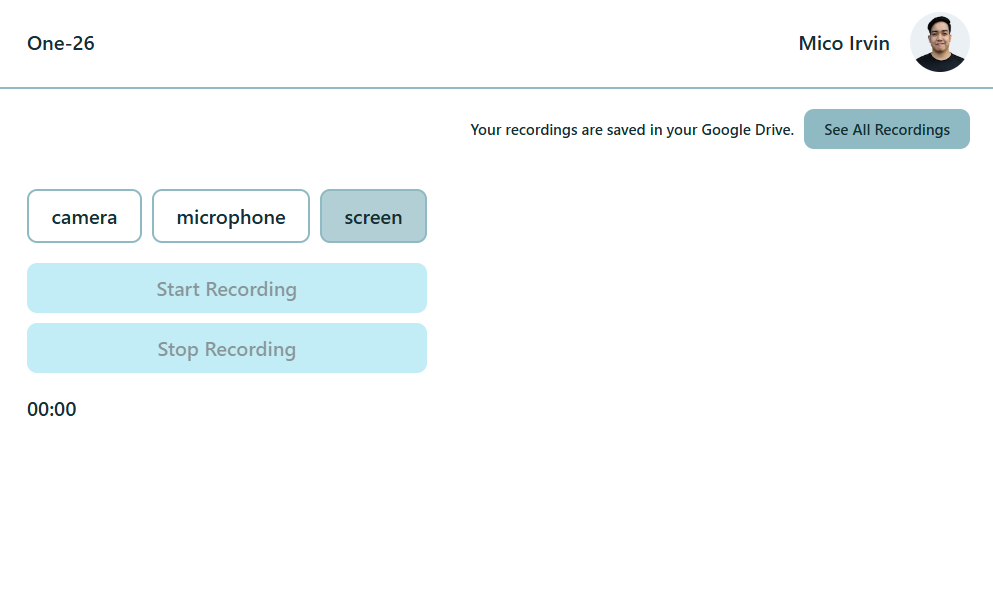This screenshot has height=616, width=993.
Task: Enable microphone audio for recording
Action: (x=231, y=217)
